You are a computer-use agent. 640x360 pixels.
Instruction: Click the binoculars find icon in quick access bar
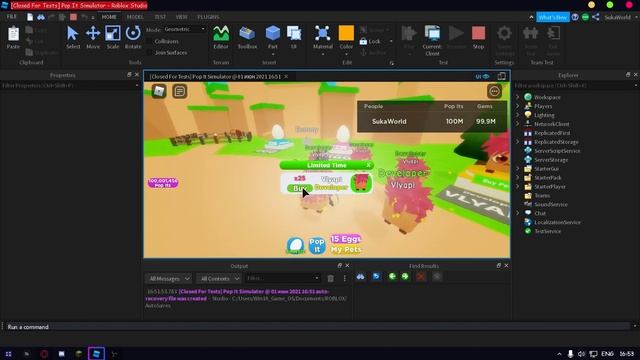(41, 17)
